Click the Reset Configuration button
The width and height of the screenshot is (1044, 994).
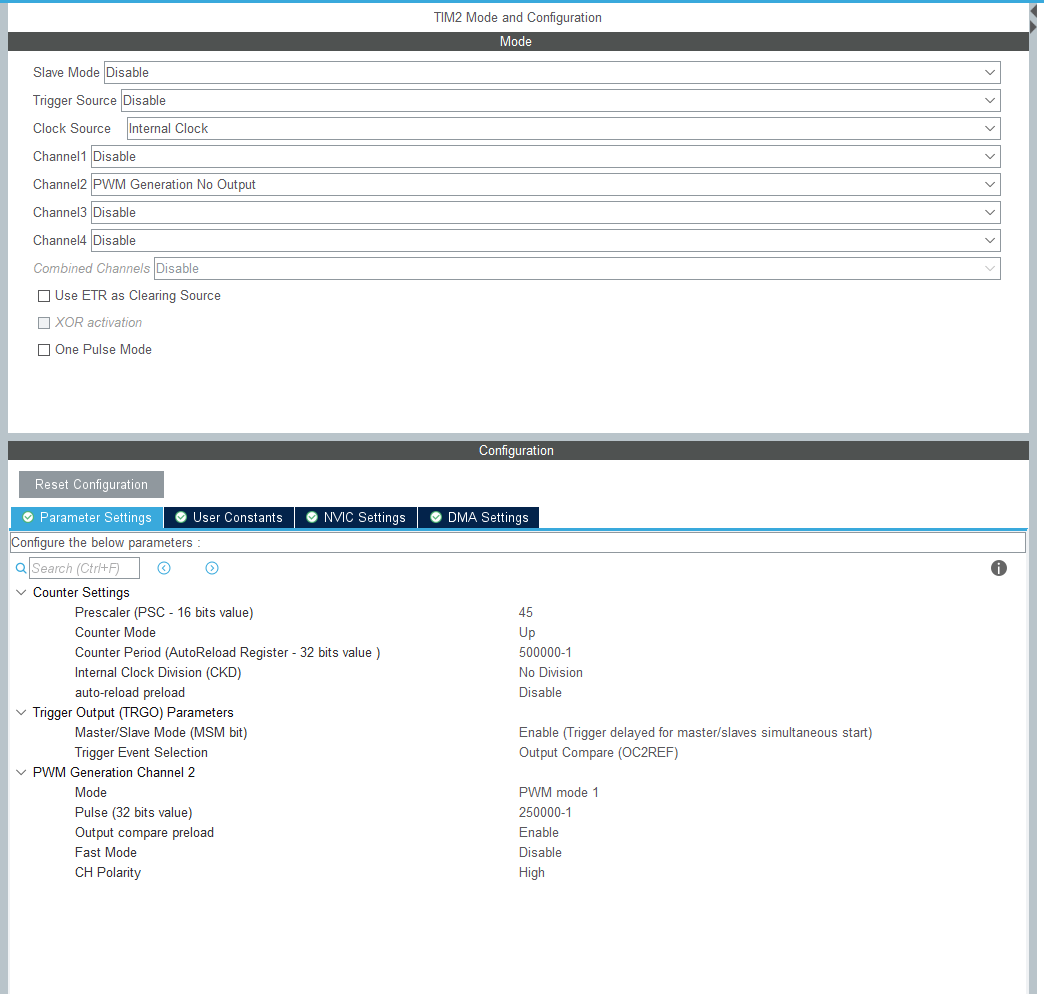(x=91, y=485)
